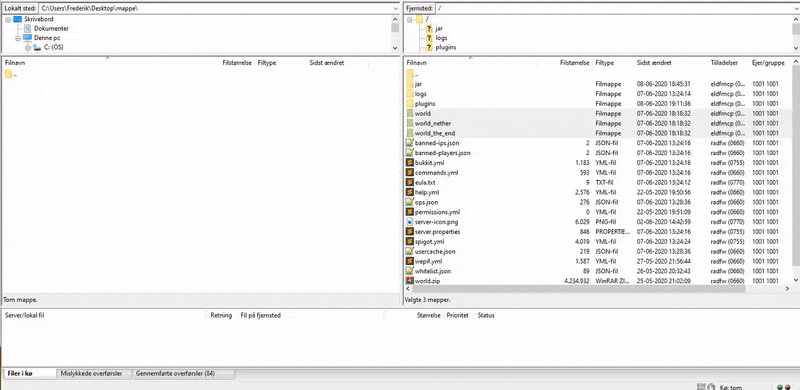Select the Dokumenter item in local tree
This screenshot has height=390, width=800.
[x=51, y=29]
